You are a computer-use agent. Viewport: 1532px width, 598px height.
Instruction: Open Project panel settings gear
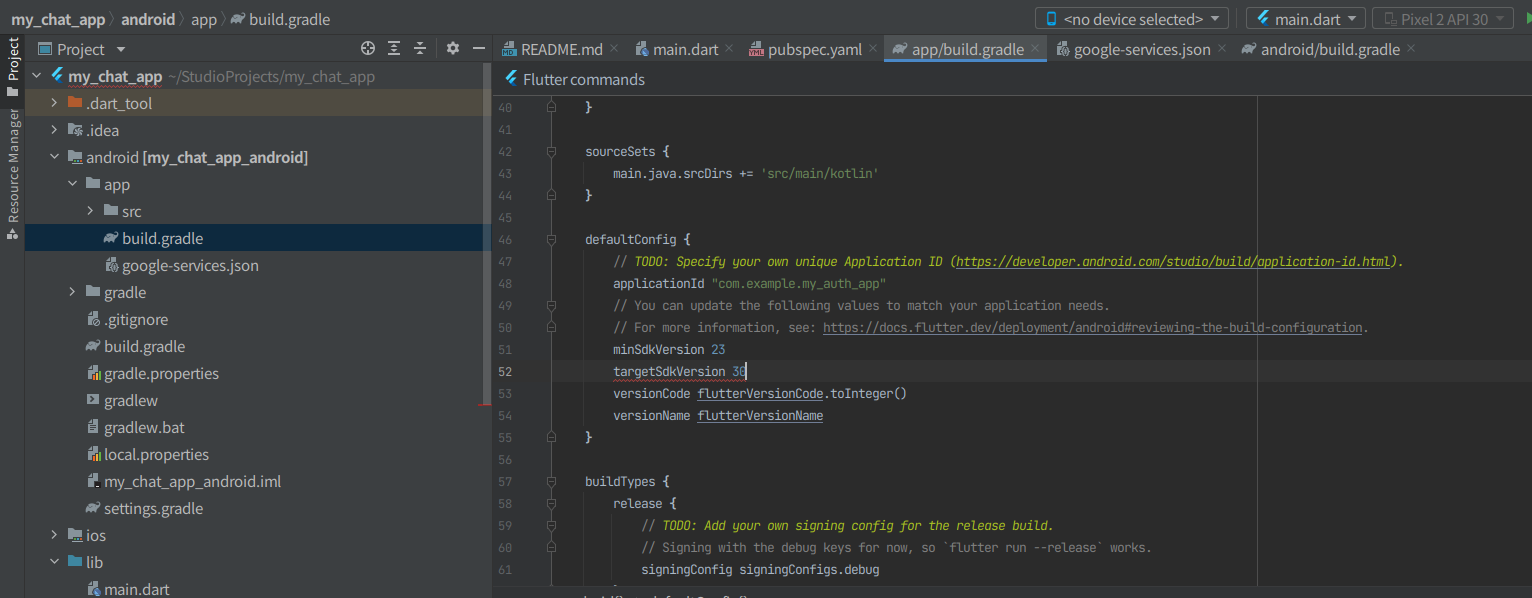453,48
